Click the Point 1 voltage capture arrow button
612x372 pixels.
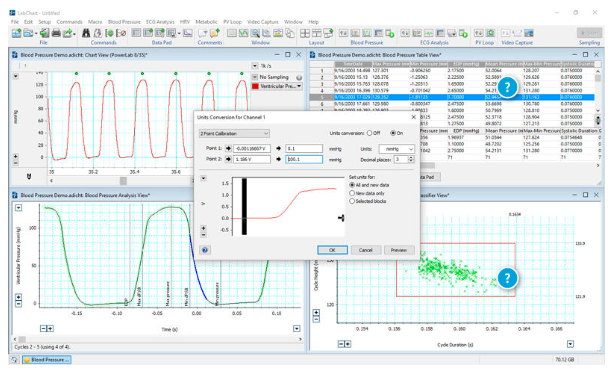point(228,148)
